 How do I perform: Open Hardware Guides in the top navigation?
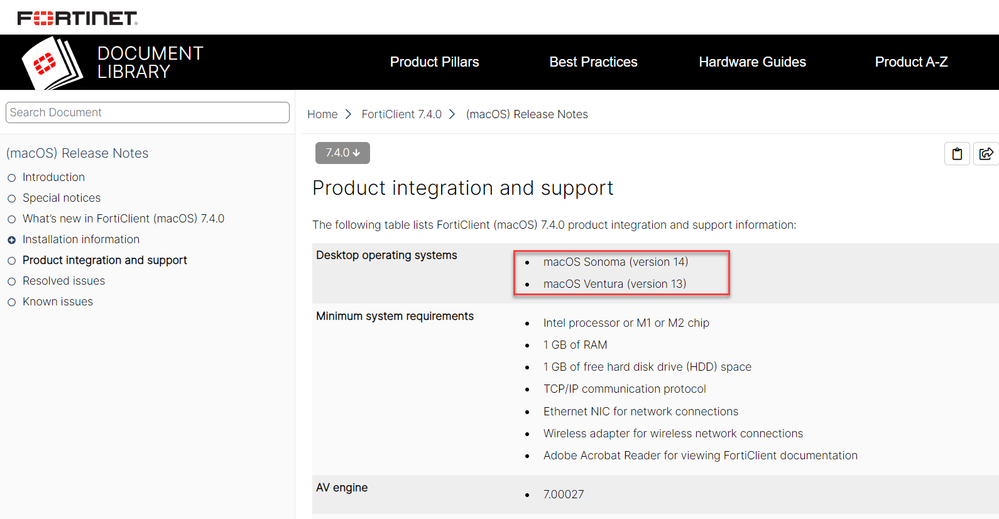tap(752, 62)
